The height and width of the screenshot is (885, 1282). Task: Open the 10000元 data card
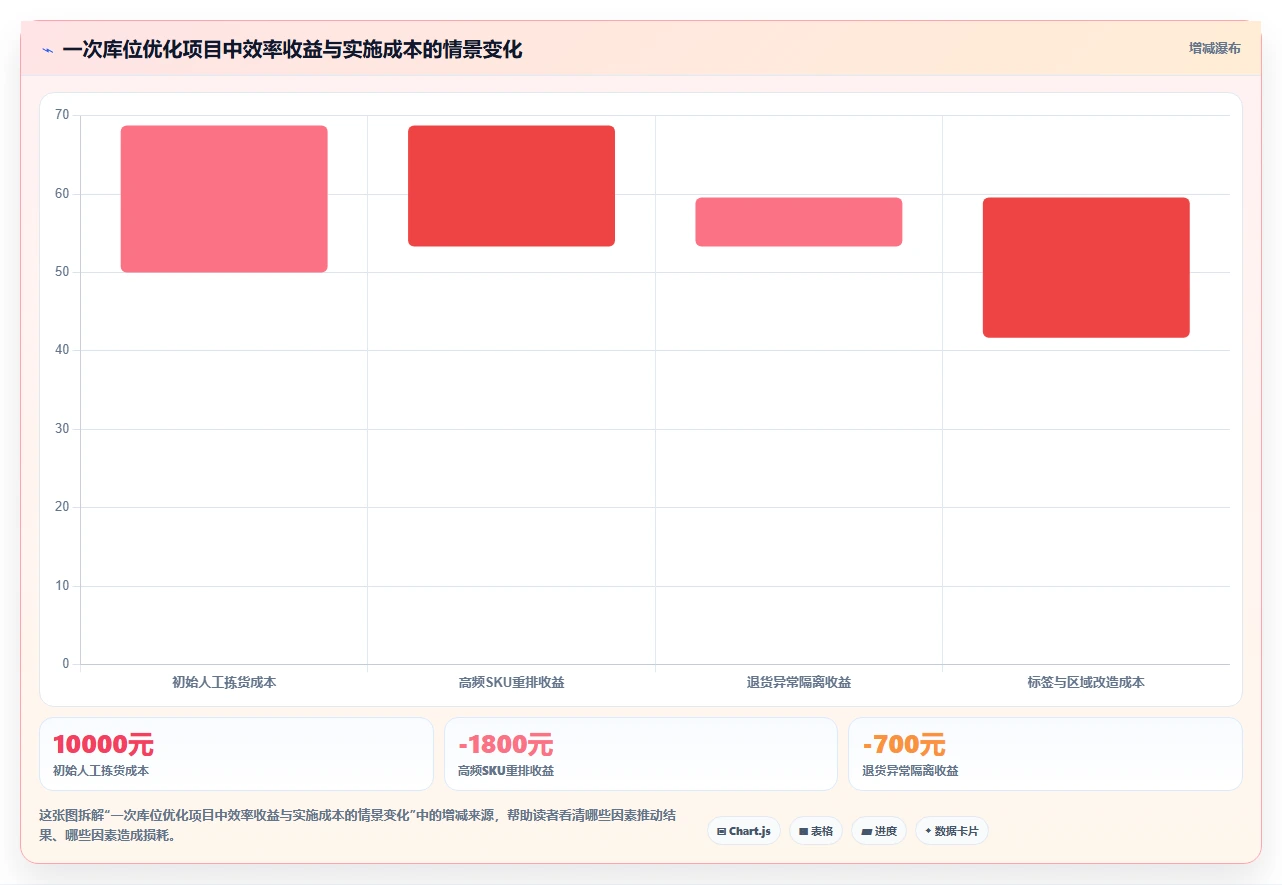click(x=236, y=754)
